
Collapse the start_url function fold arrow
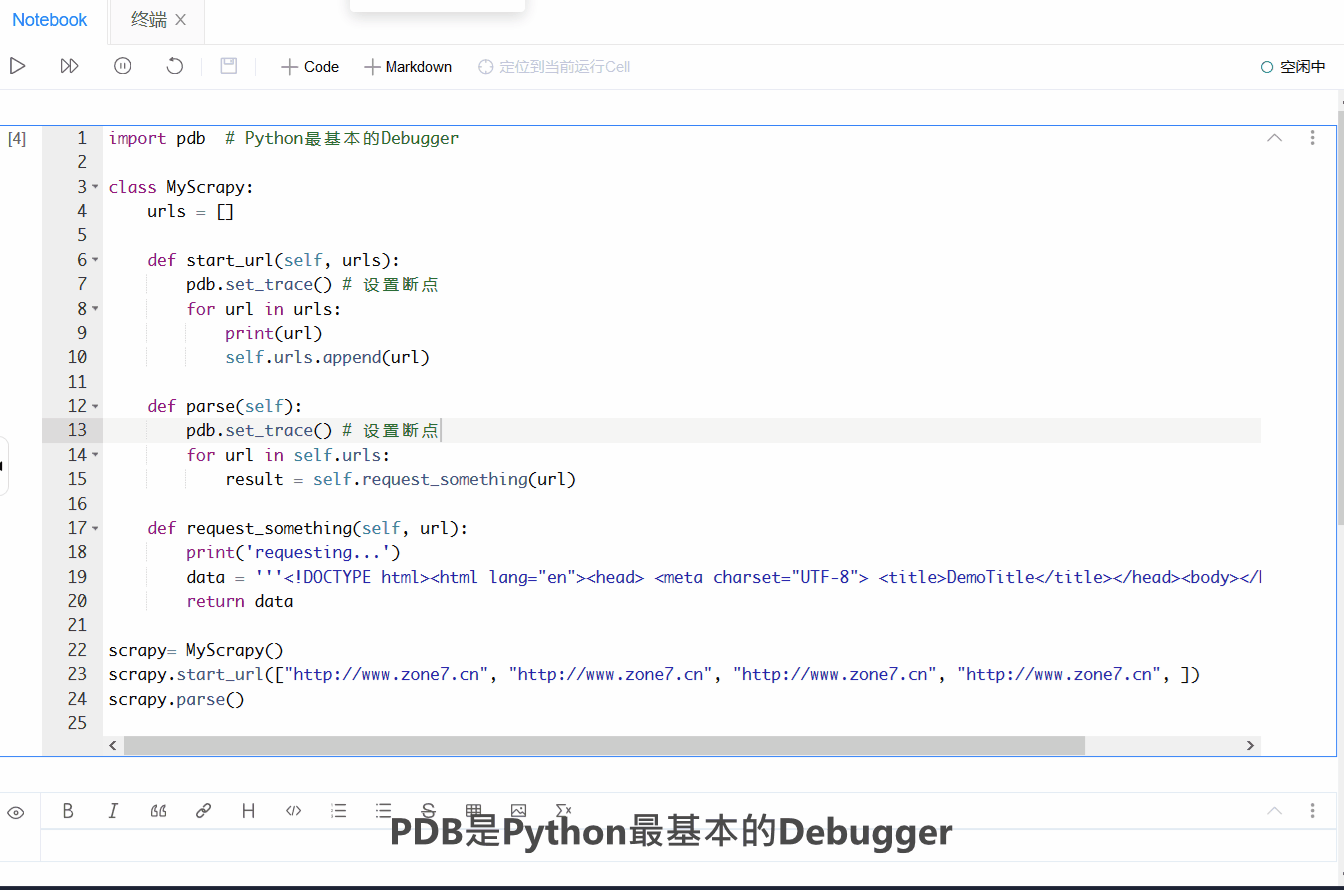pos(93,259)
